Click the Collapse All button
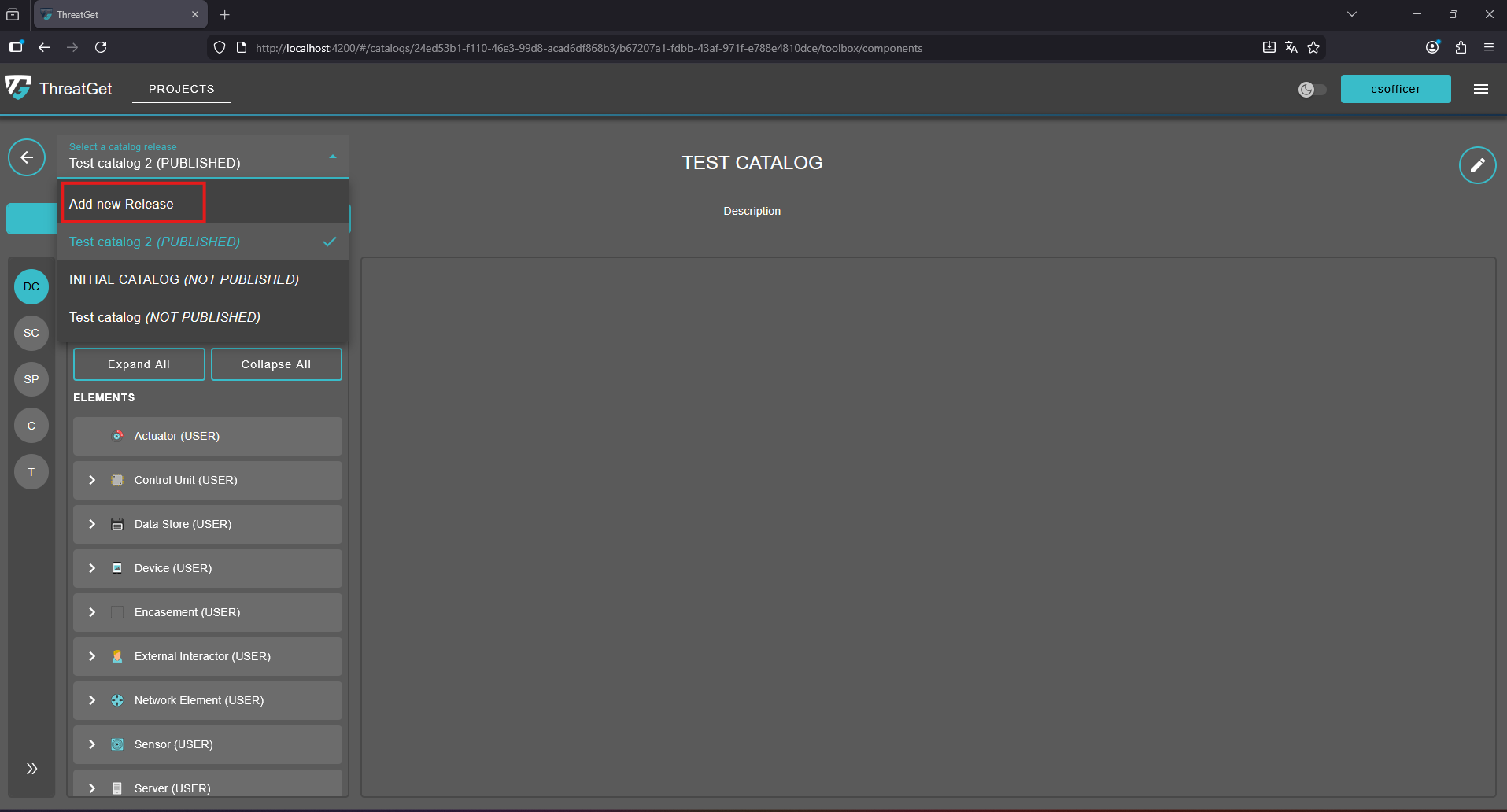 click(275, 364)
